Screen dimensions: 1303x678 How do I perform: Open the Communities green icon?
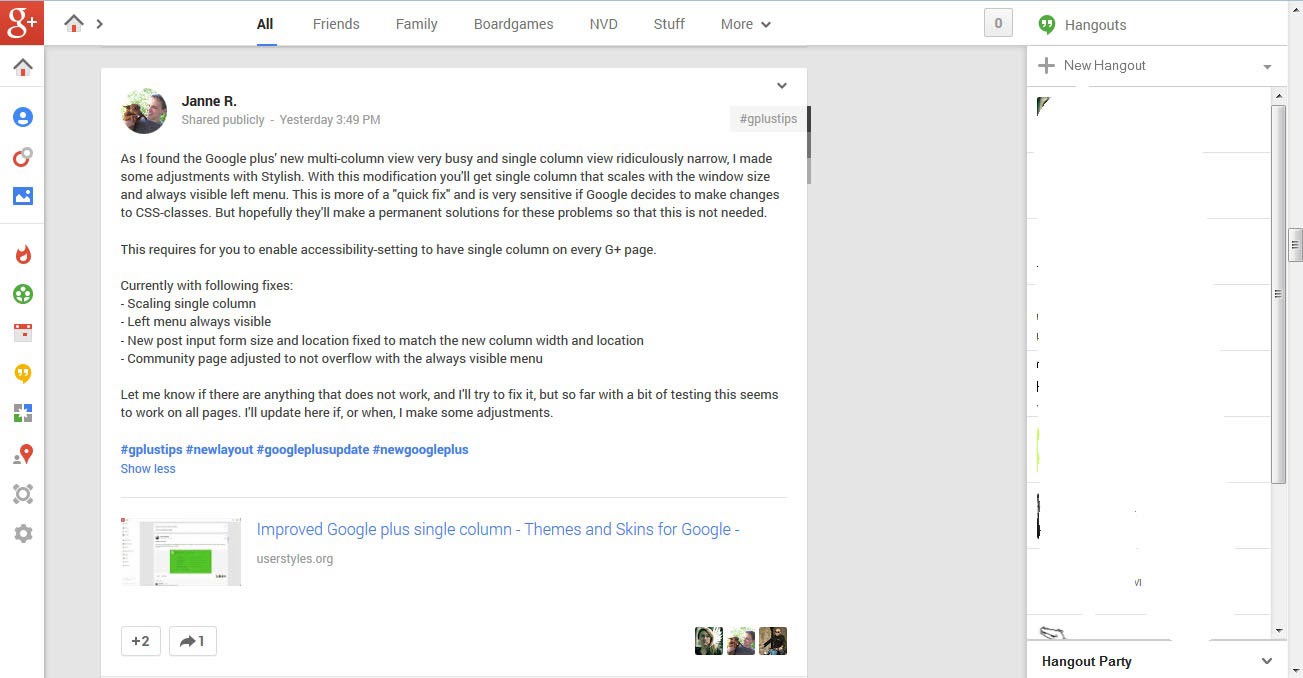23,294
